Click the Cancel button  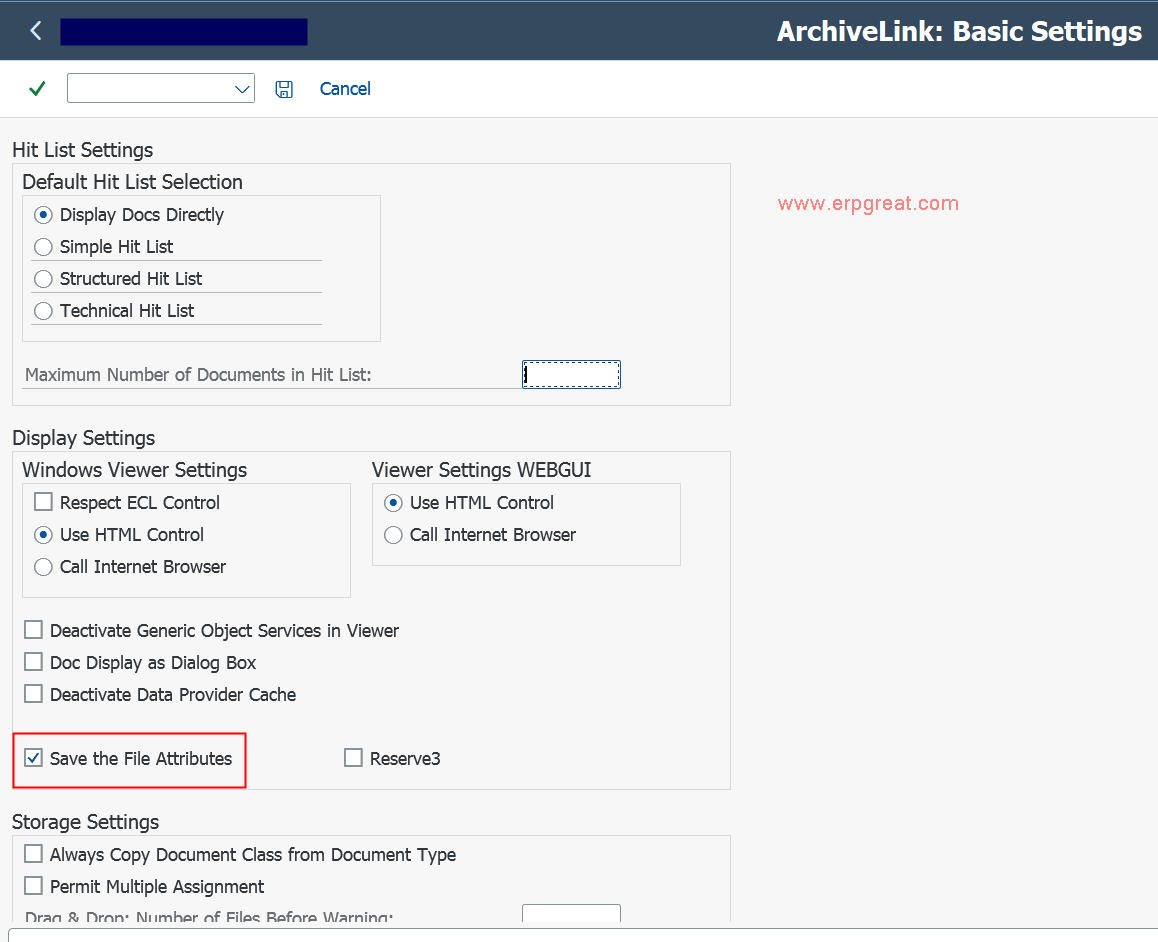tap(345, 89)
